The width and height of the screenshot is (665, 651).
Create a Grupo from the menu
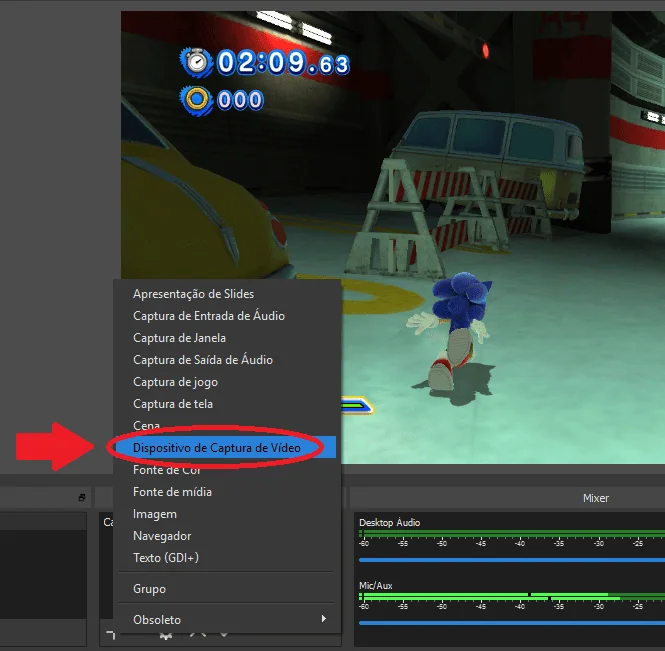pos(227,589)
